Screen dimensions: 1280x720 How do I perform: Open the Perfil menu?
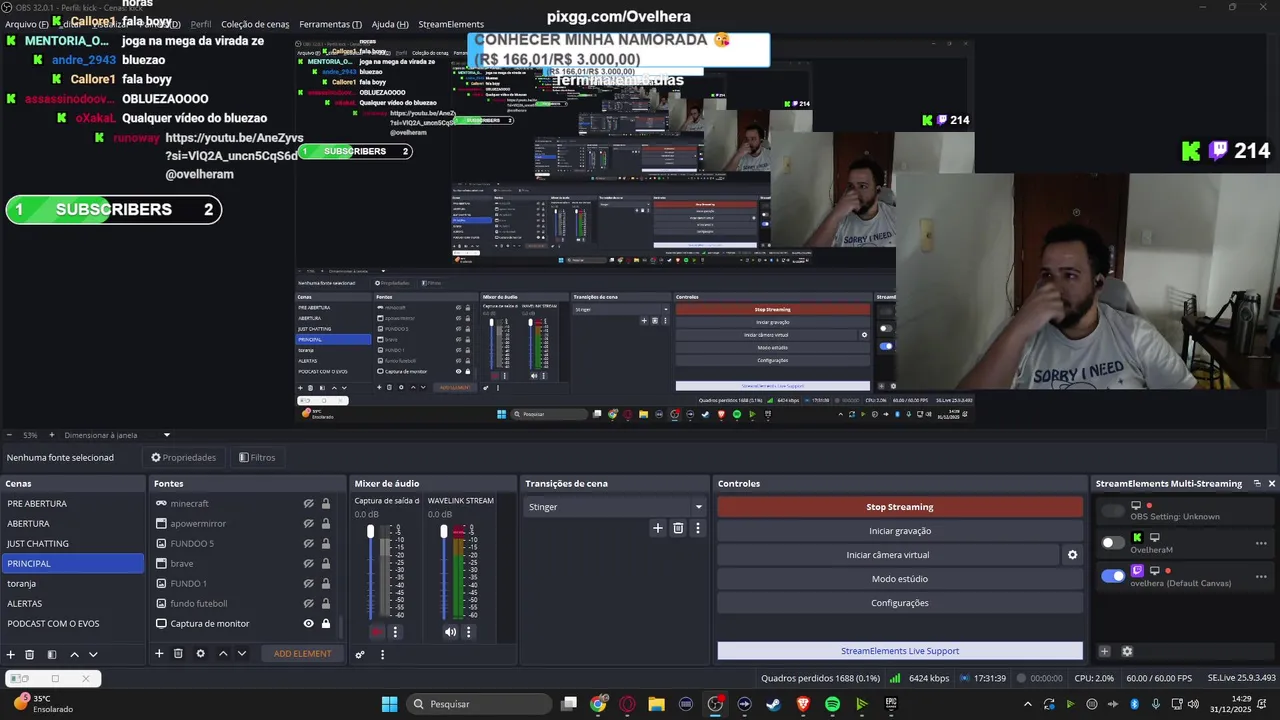click(x=201, y=24)
